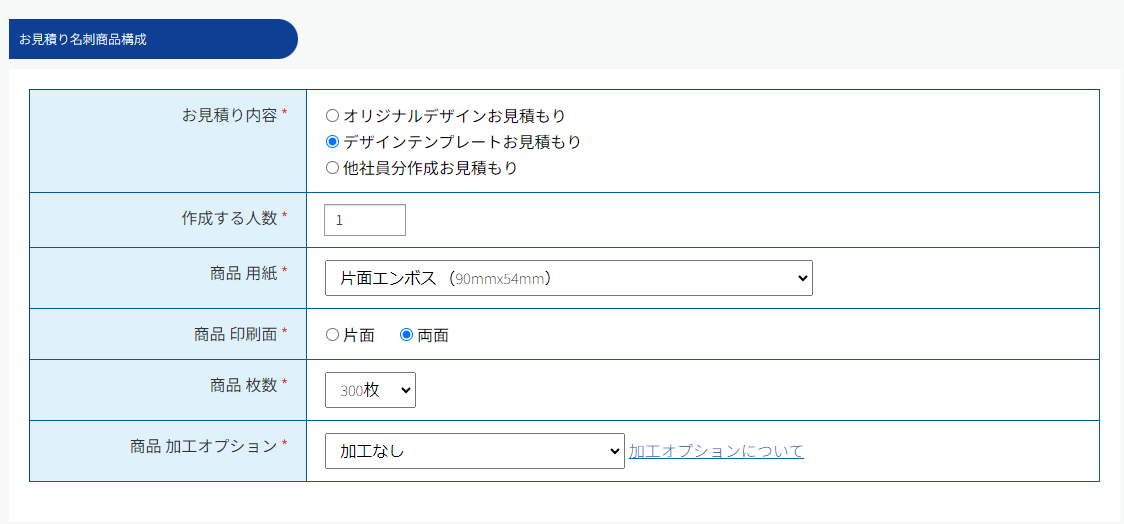Click the 商品 用紙 field label
Image resolution: width=1124 pixels, height=524 pixels.
point(243,273)
